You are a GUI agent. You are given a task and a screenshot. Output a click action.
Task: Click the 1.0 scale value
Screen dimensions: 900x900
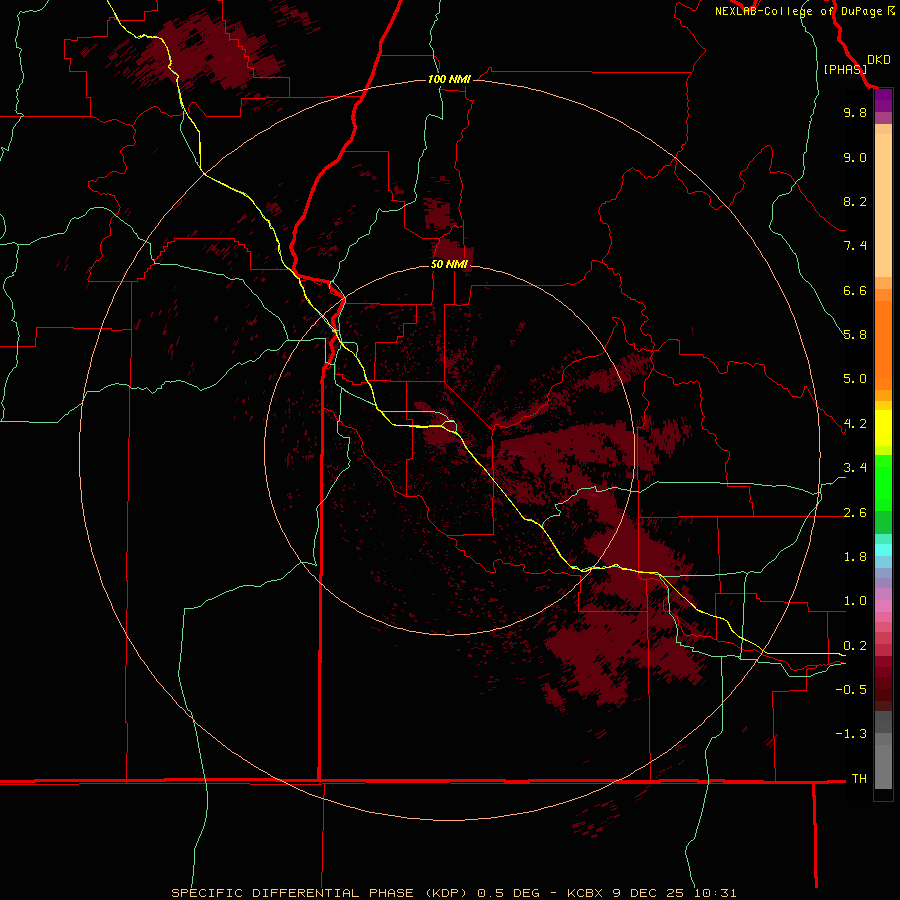click(x=855, y=601)
